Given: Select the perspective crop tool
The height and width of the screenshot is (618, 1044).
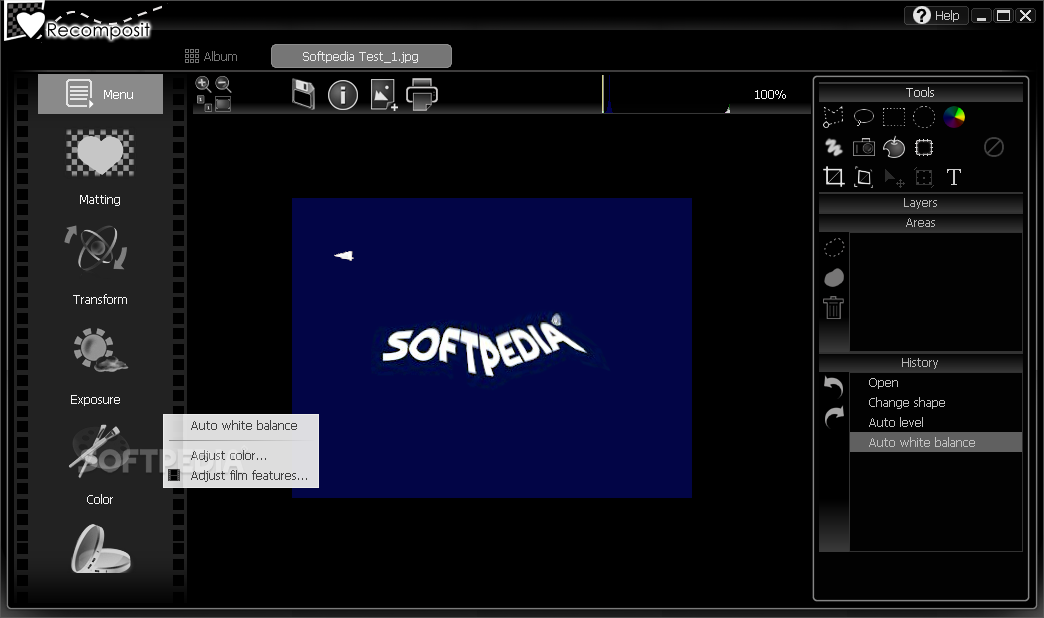Looking at the screenshot, I should tap(864, 177).
